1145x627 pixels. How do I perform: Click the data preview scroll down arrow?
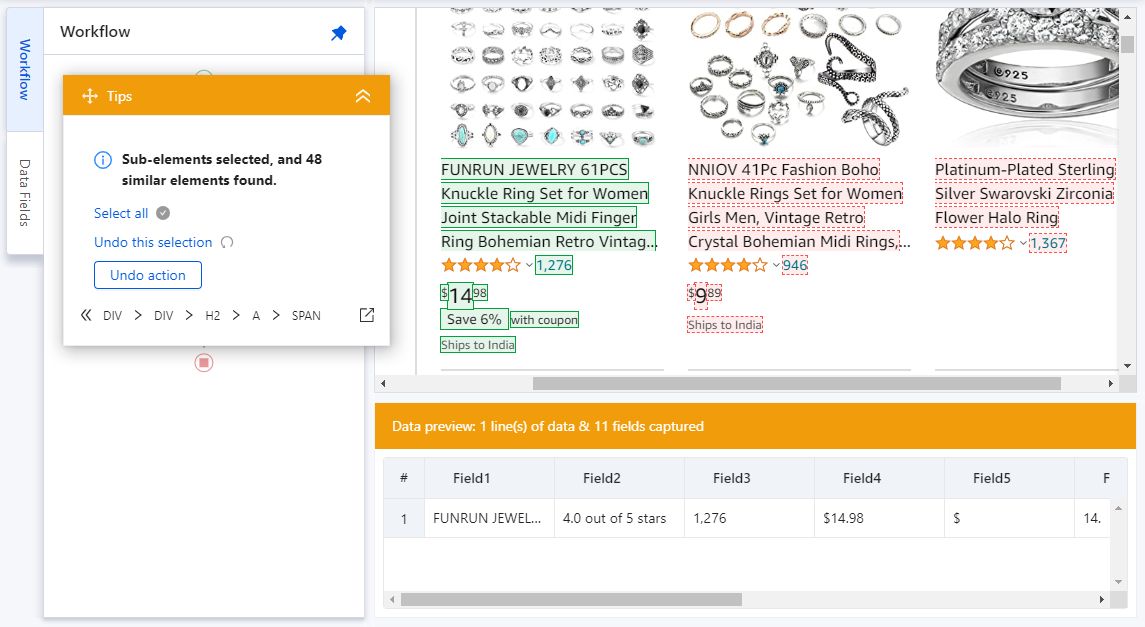pyautogui.click(x=1118, y=582)
